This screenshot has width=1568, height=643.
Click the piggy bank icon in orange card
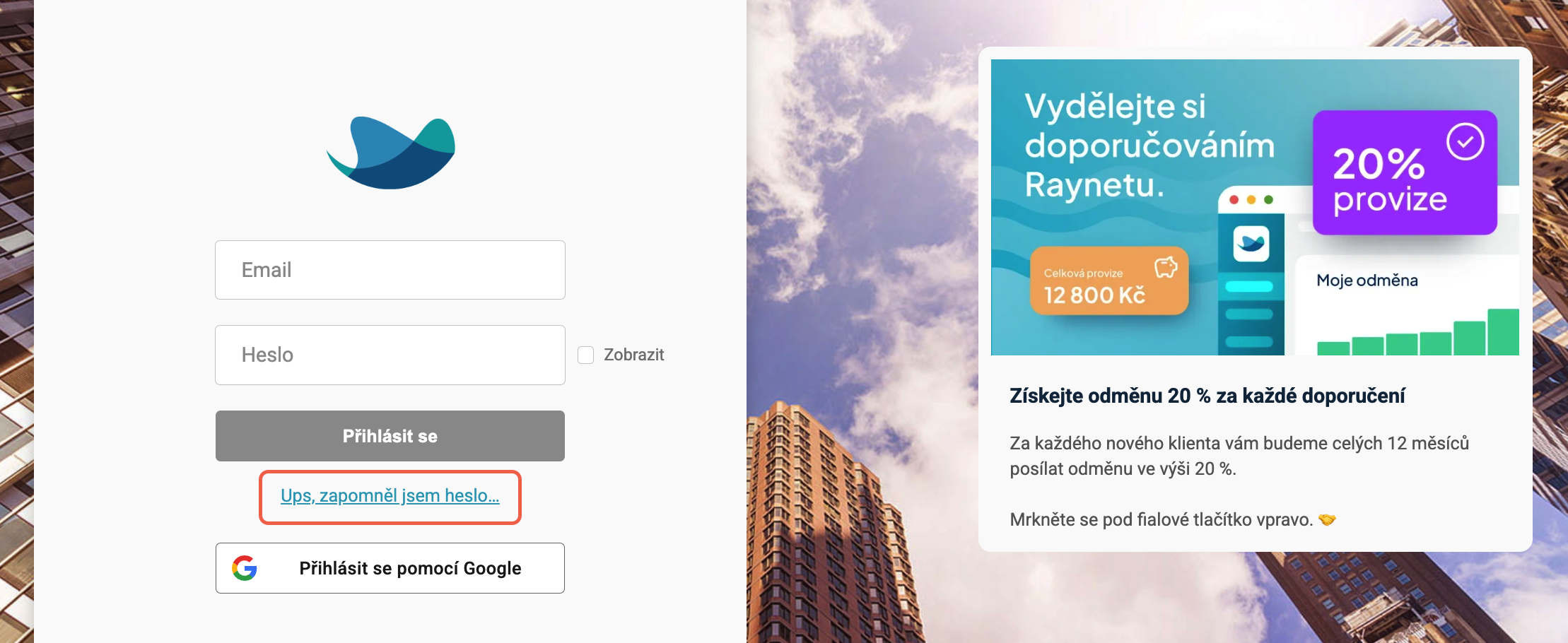coord(1166,267)
